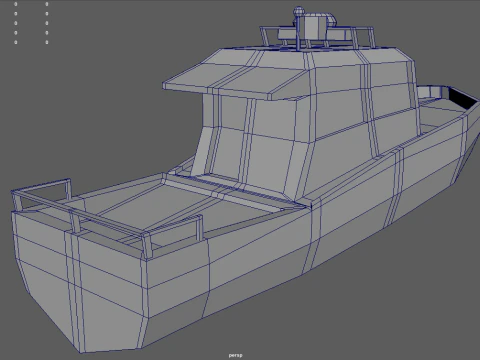Select the flat stern transom of the hull

pyautogui.click(x=80, y=283)
